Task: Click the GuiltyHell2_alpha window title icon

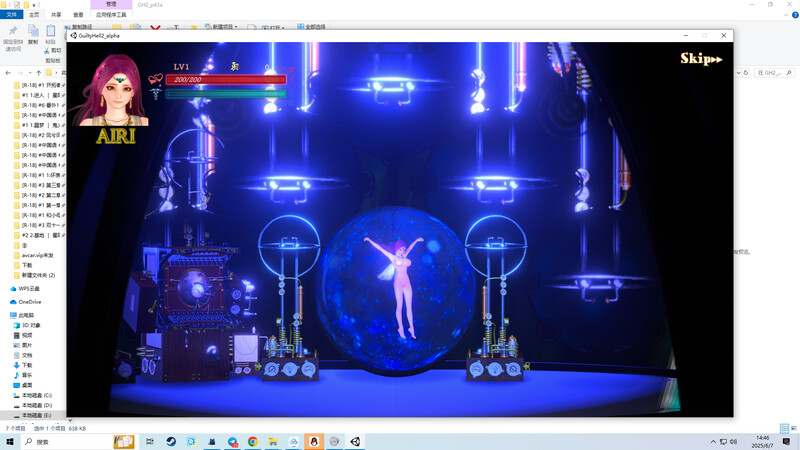Action: click(x=73, y=36)
